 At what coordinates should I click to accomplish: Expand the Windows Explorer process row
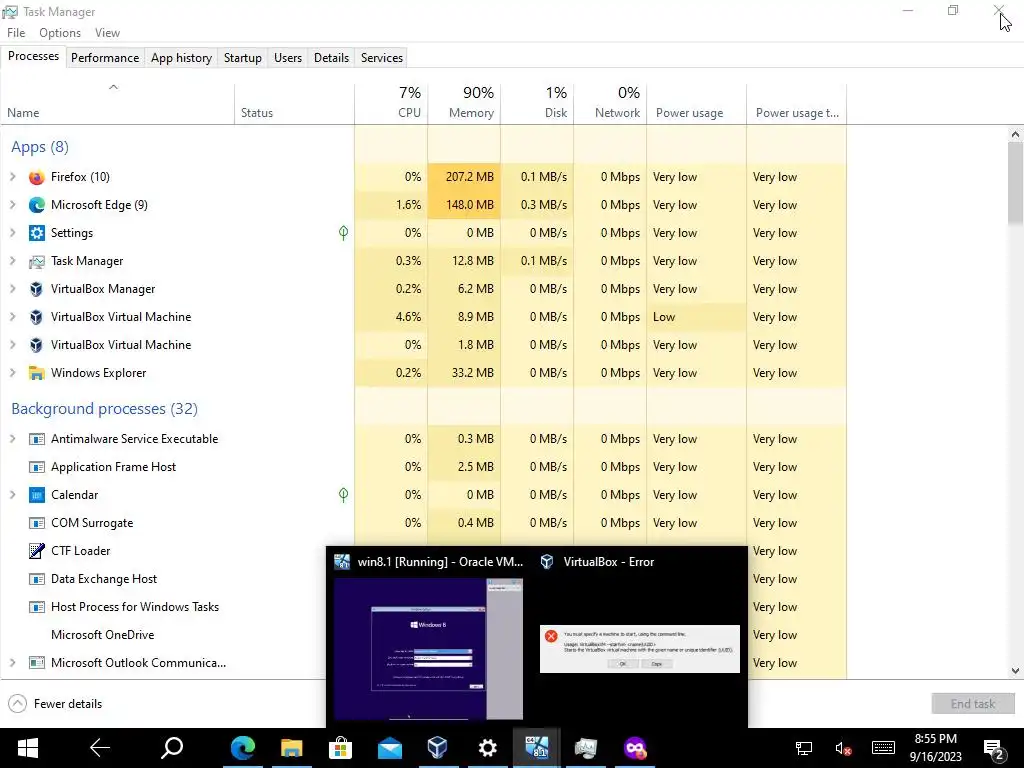[12, 373]
